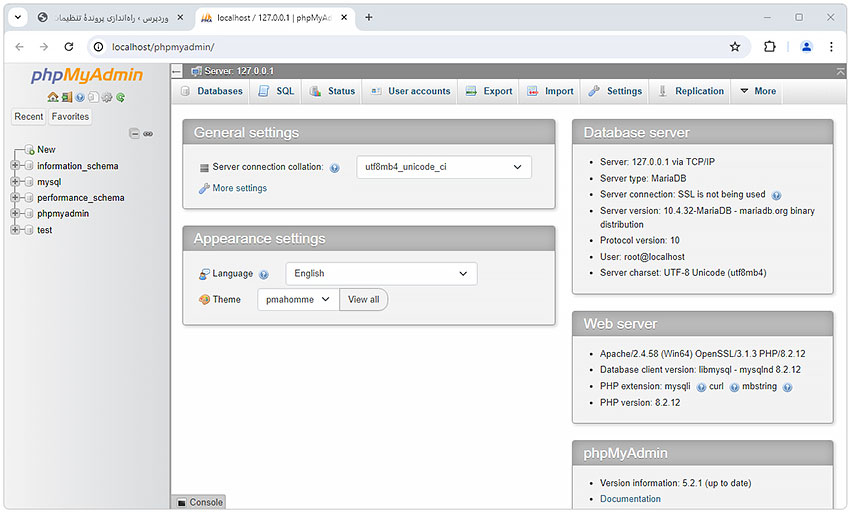Open browser tab search chevron
Image resolution: width=850 pixels, height=513 pixels.
coord(18,17)
